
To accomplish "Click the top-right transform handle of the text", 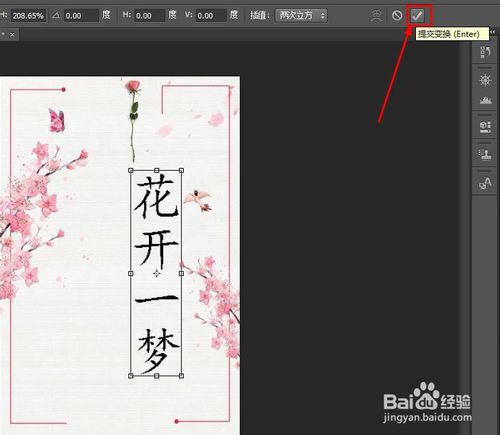I will pos(181,170).
